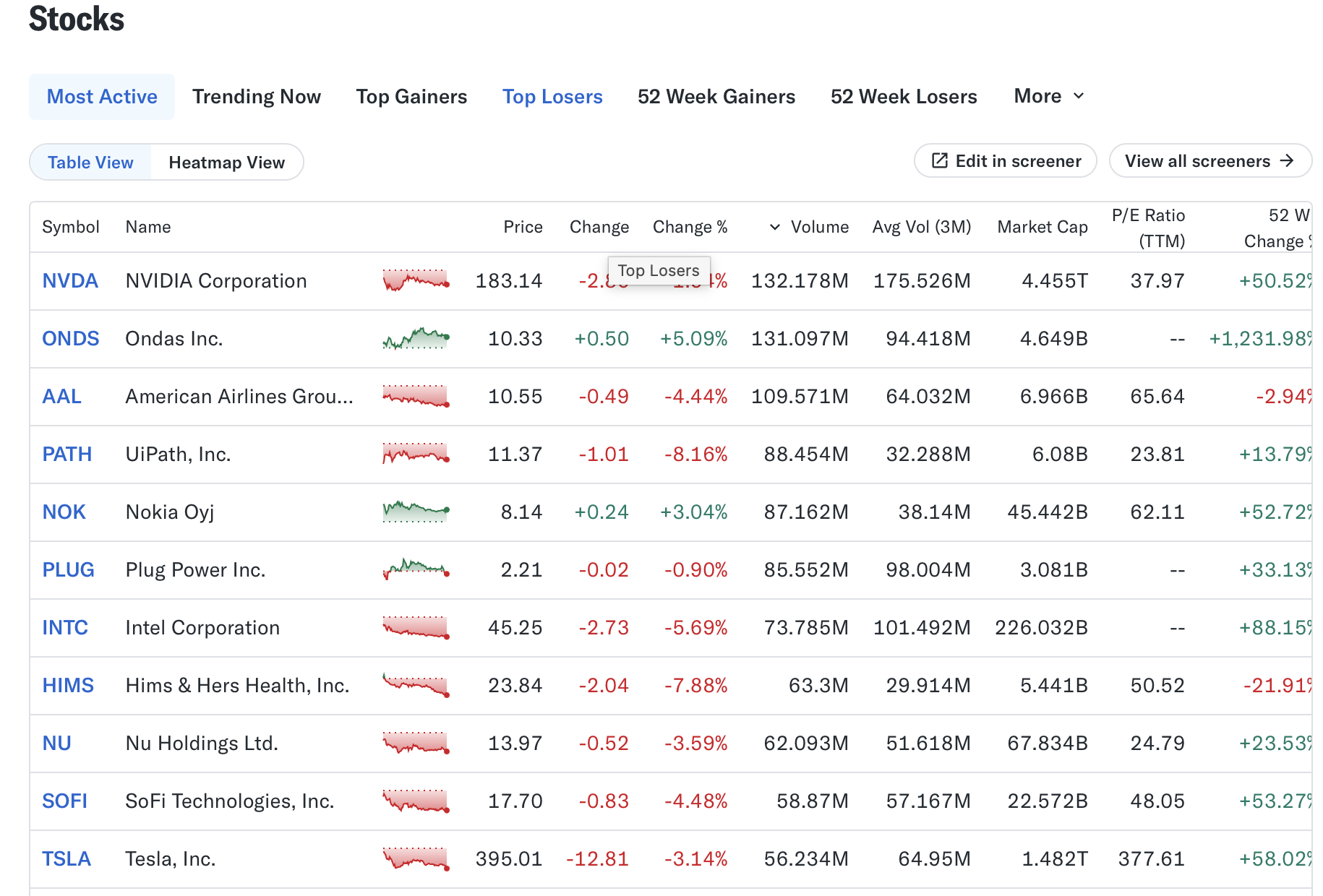Sort by the Market Cap header

point(1042,227)
